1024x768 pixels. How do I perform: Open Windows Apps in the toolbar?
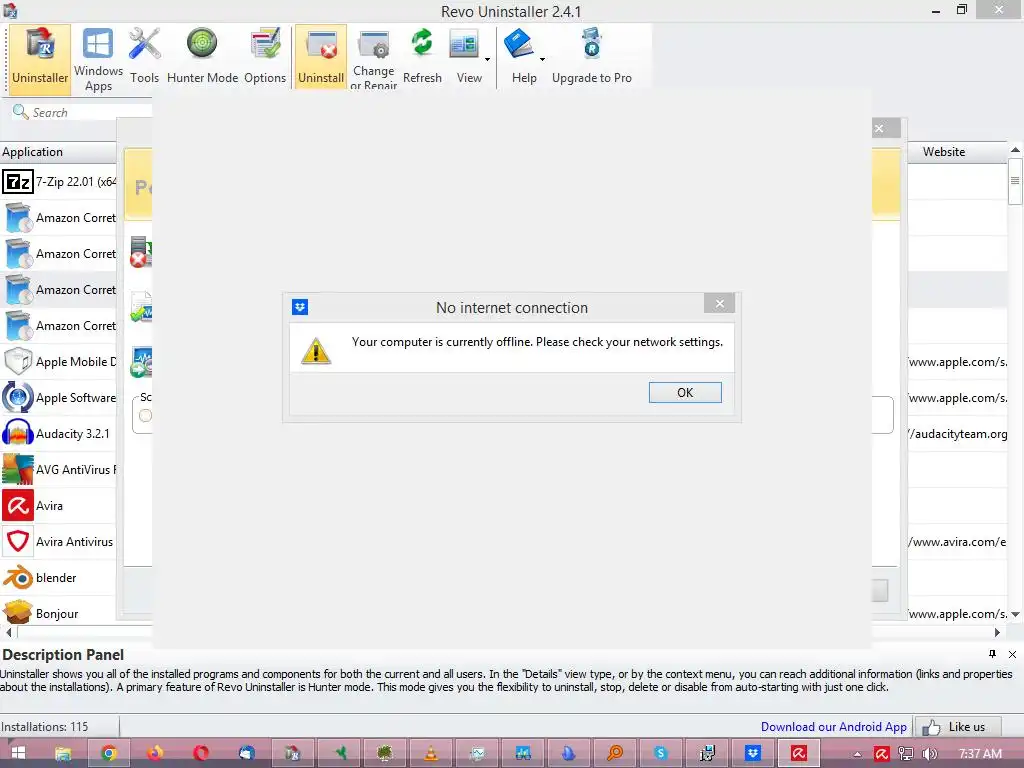tap(98, 58)
